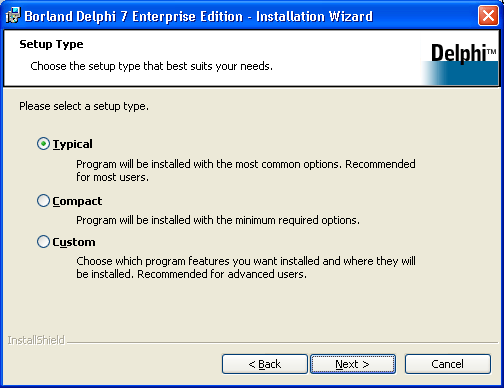Screen dimensions: 504x388
Task: Select the Custom radio button
Action: click(43, 242)
